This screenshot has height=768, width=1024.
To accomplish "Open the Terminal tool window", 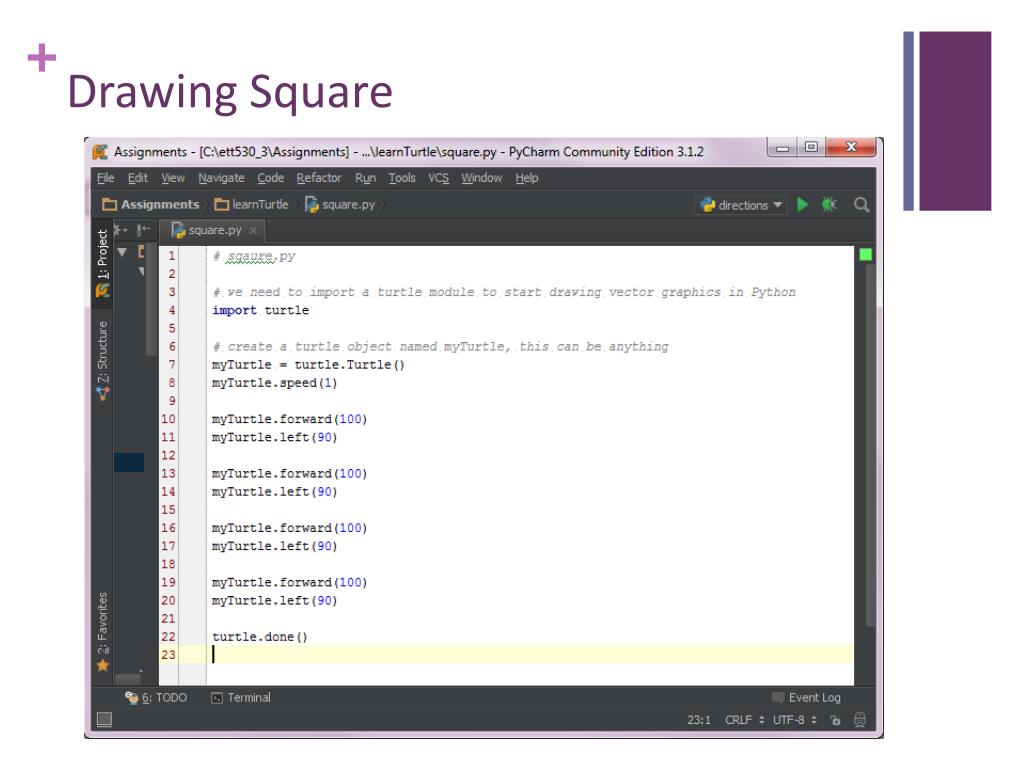I will click(241, 697).
